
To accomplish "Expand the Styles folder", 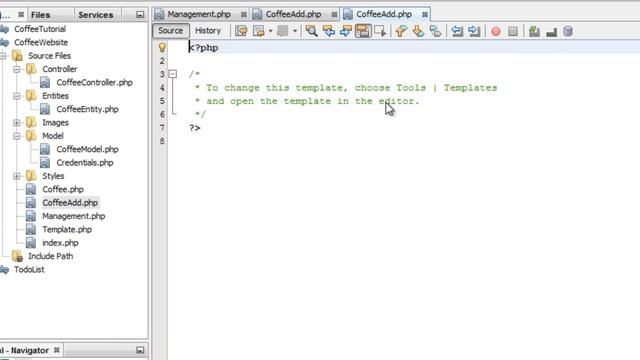I will (x=16, y=176).
